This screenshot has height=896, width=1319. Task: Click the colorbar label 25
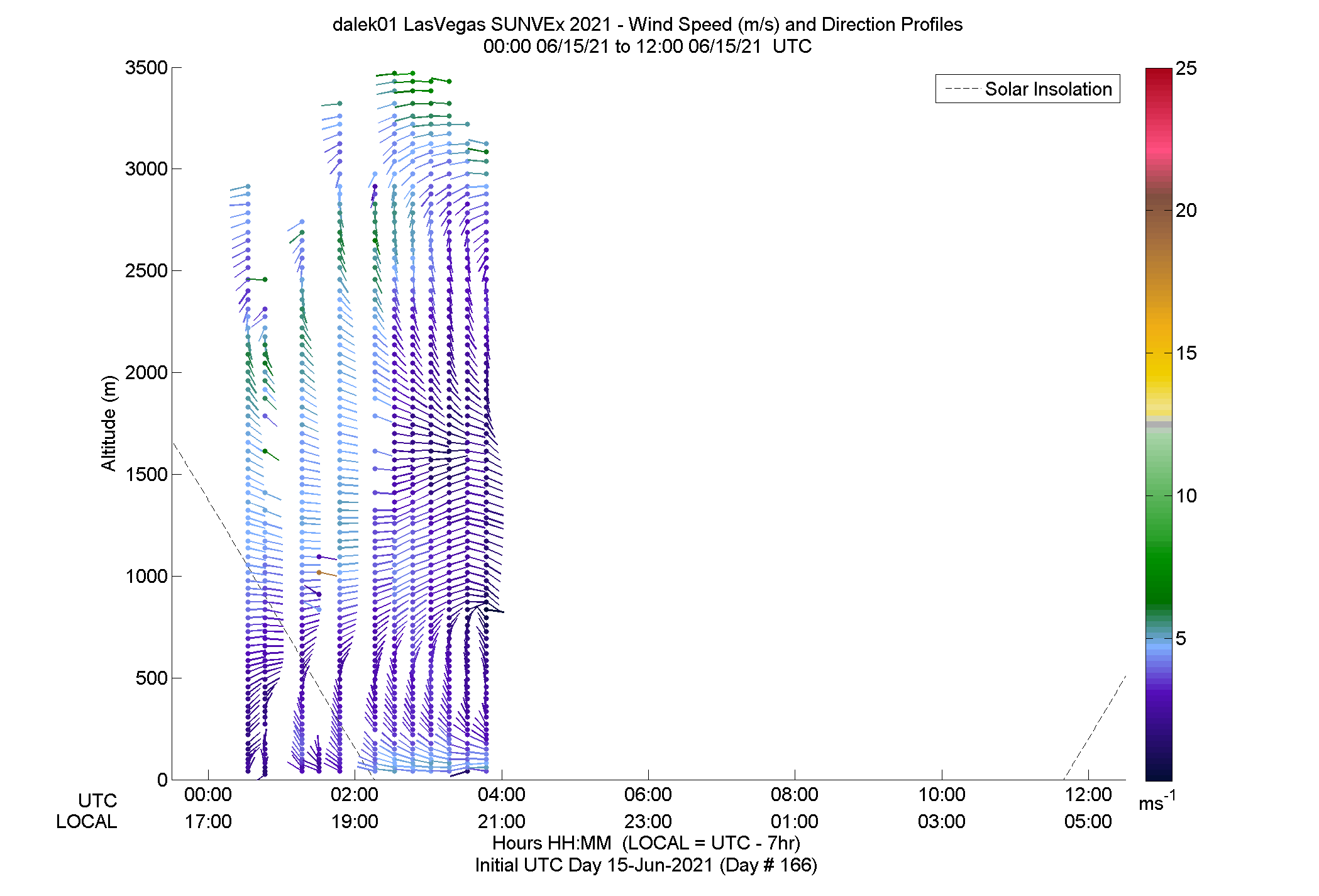coord(1186,68)
